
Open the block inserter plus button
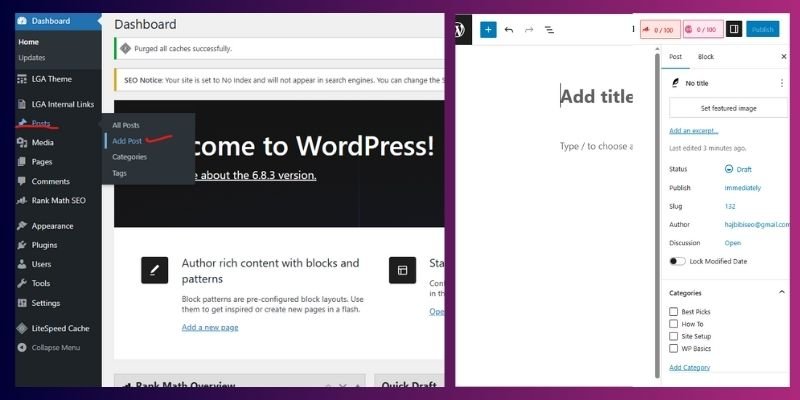(488, 30)
